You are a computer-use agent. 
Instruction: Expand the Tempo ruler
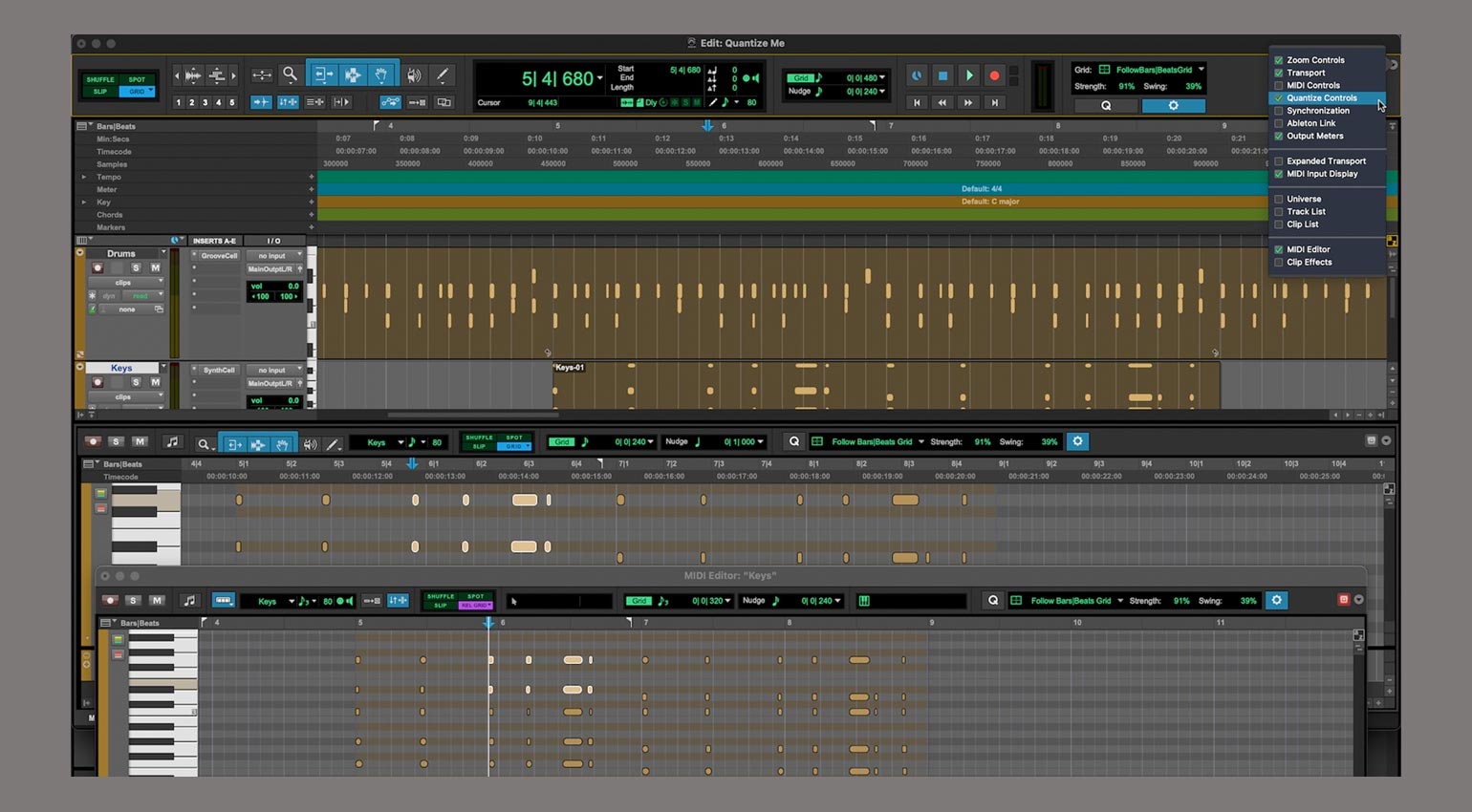[x=84, y=177]
